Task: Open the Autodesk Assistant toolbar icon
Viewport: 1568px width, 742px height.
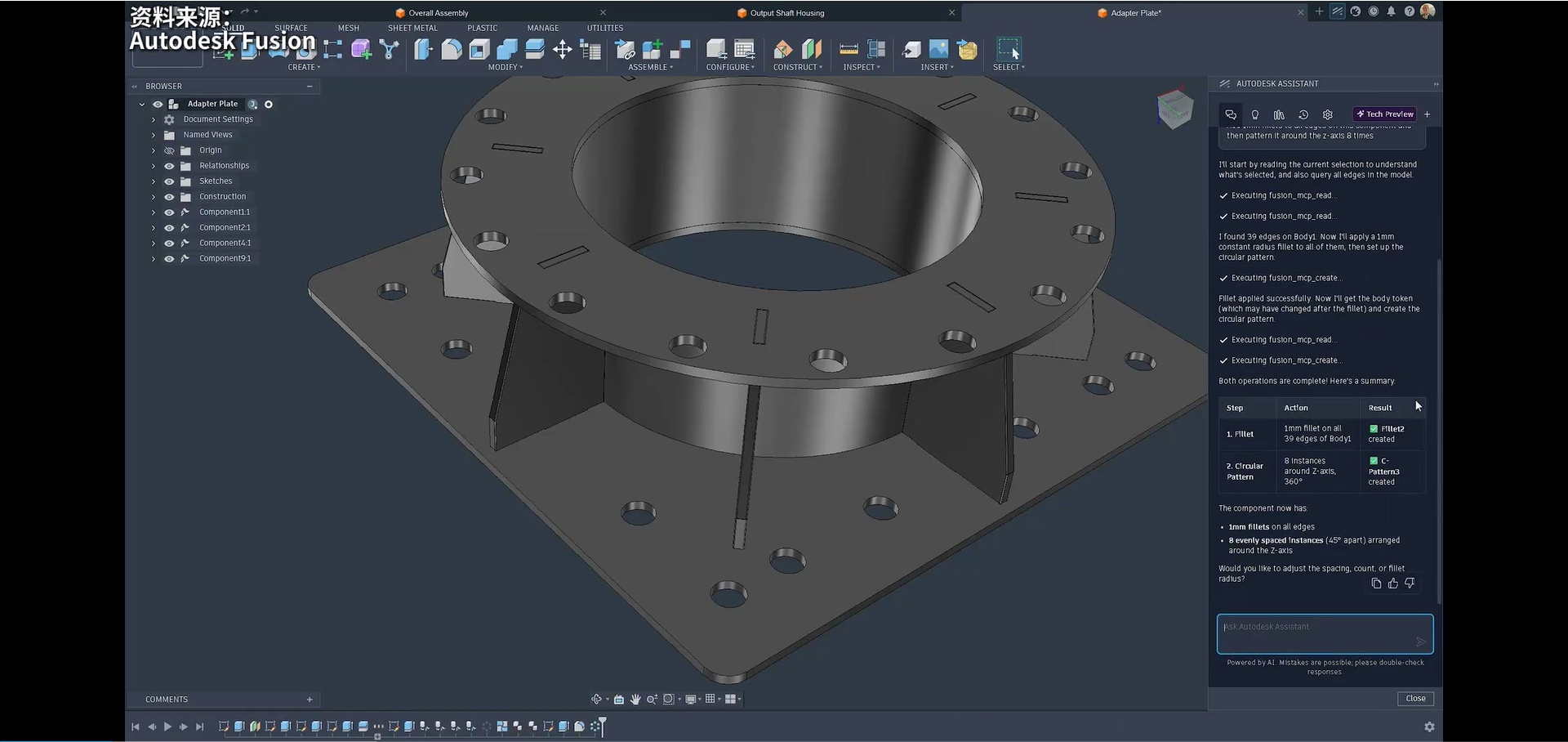Action: (1337, 11)
